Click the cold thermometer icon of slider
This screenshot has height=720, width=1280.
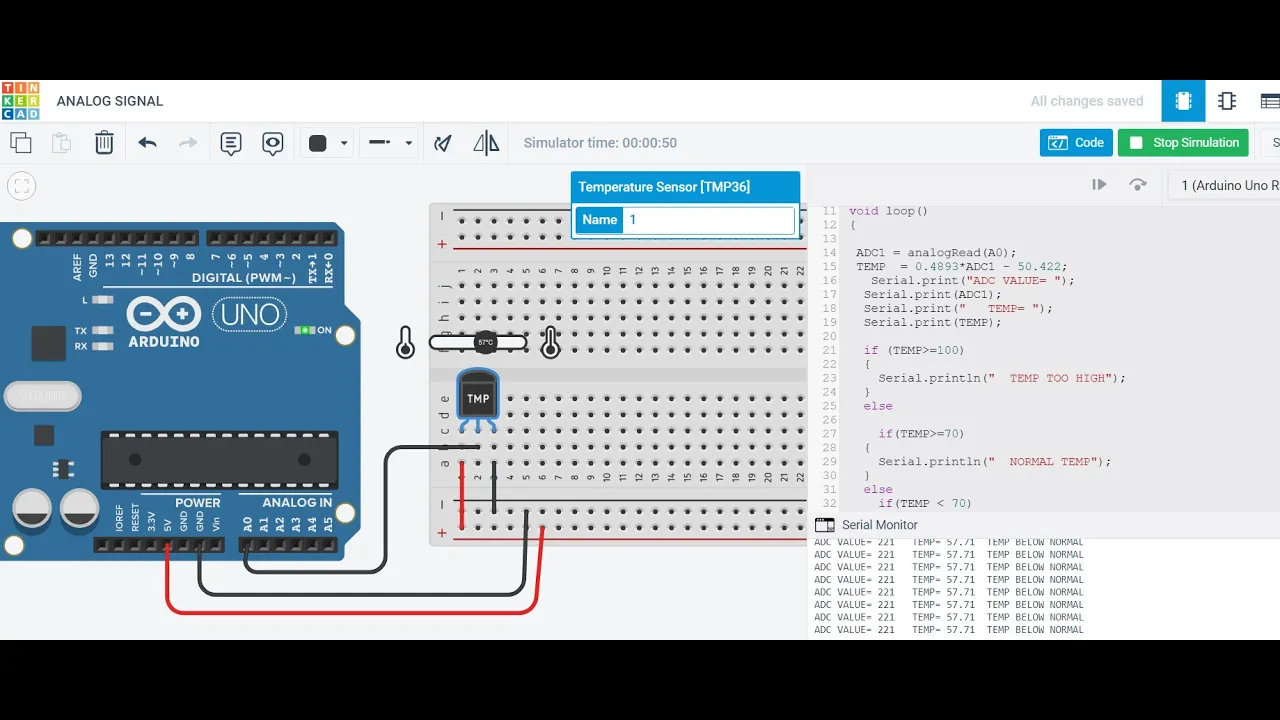[405, 343]
